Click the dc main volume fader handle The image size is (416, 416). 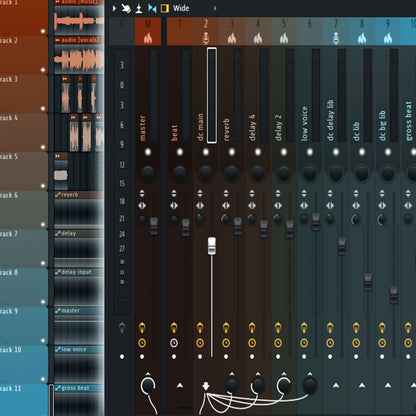(212, 246)
